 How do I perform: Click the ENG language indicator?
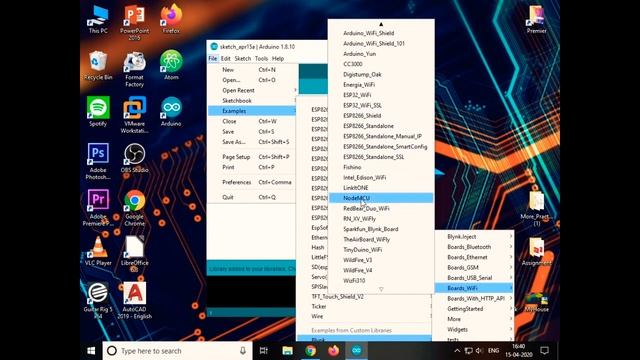[x=493, y=351]
